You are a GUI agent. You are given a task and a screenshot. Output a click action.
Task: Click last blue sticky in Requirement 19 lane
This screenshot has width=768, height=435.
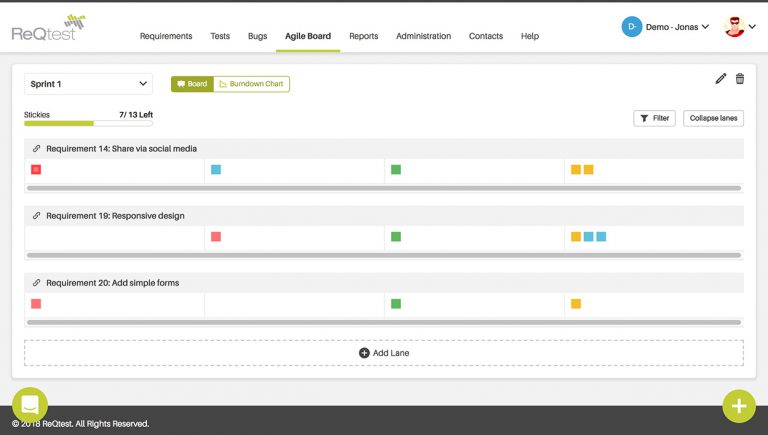coord(601,237)
